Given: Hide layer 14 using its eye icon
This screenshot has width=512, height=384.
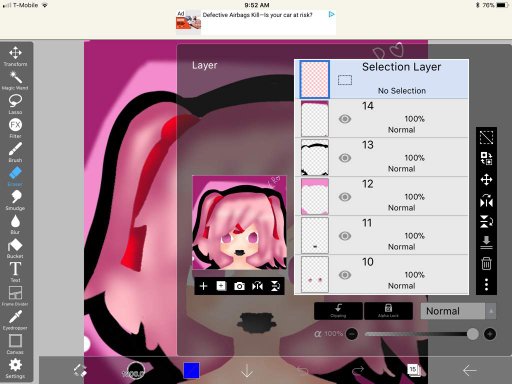Looking at the screenshot, I should point(345,119).
